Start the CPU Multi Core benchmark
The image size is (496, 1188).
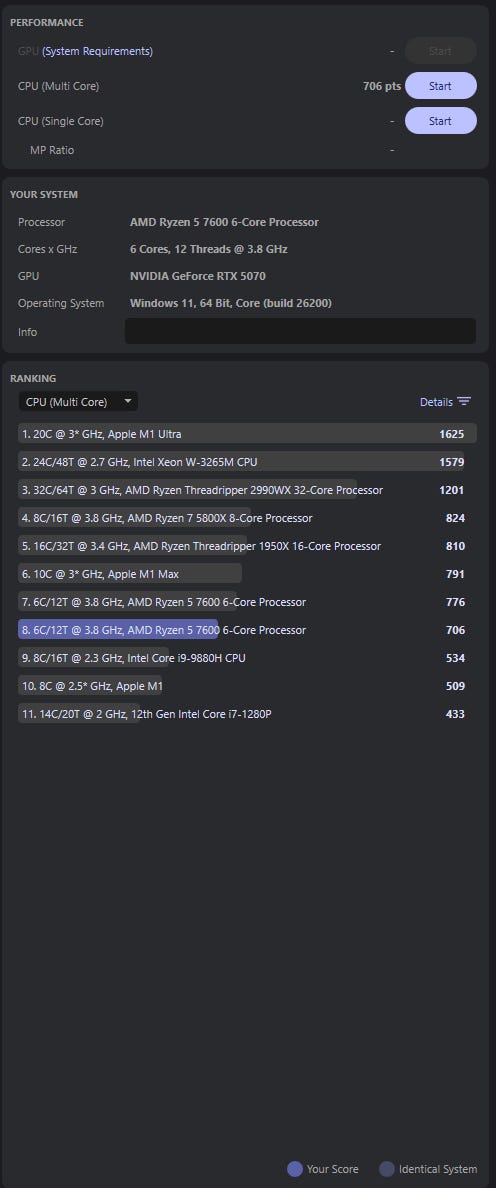pos(441,86)
